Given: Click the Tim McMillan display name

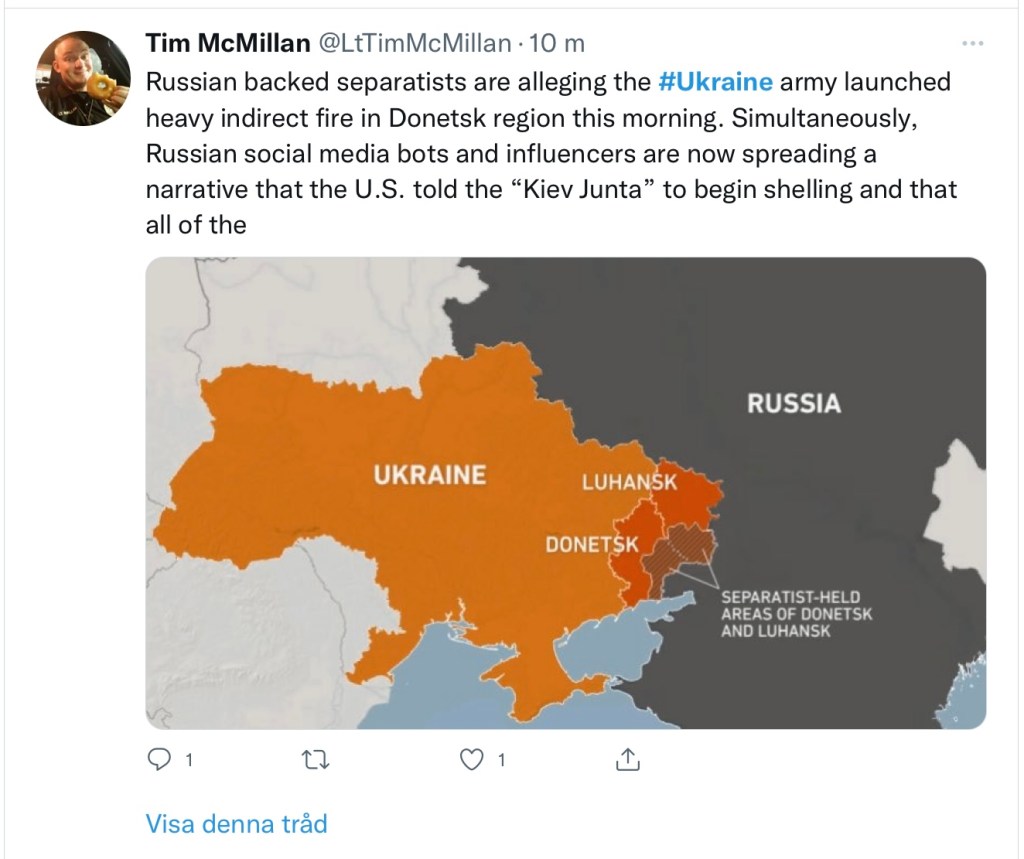Looking at the screenshot, I should coord(227,43).
